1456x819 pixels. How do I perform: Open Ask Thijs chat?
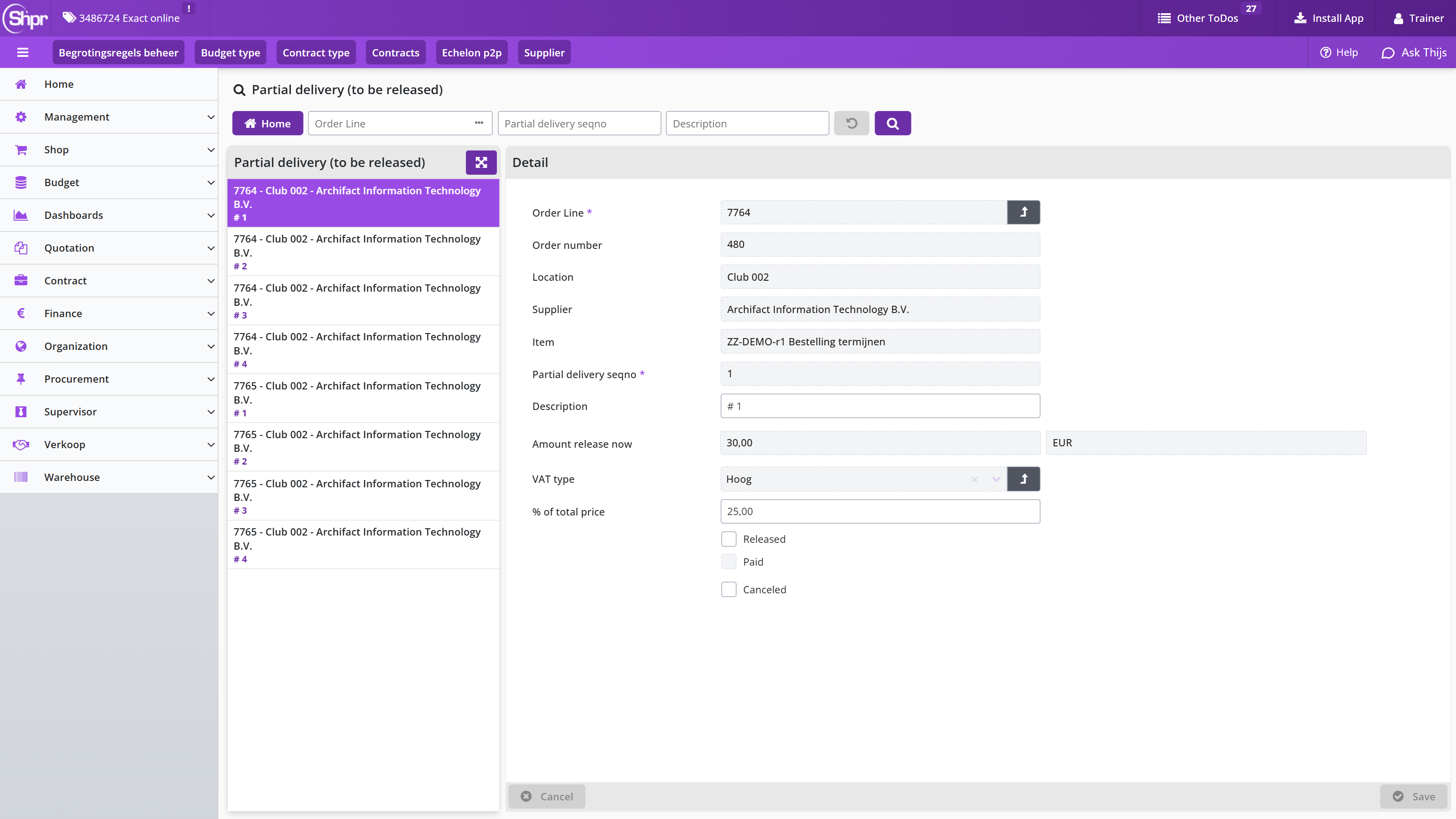point(1414,53)
